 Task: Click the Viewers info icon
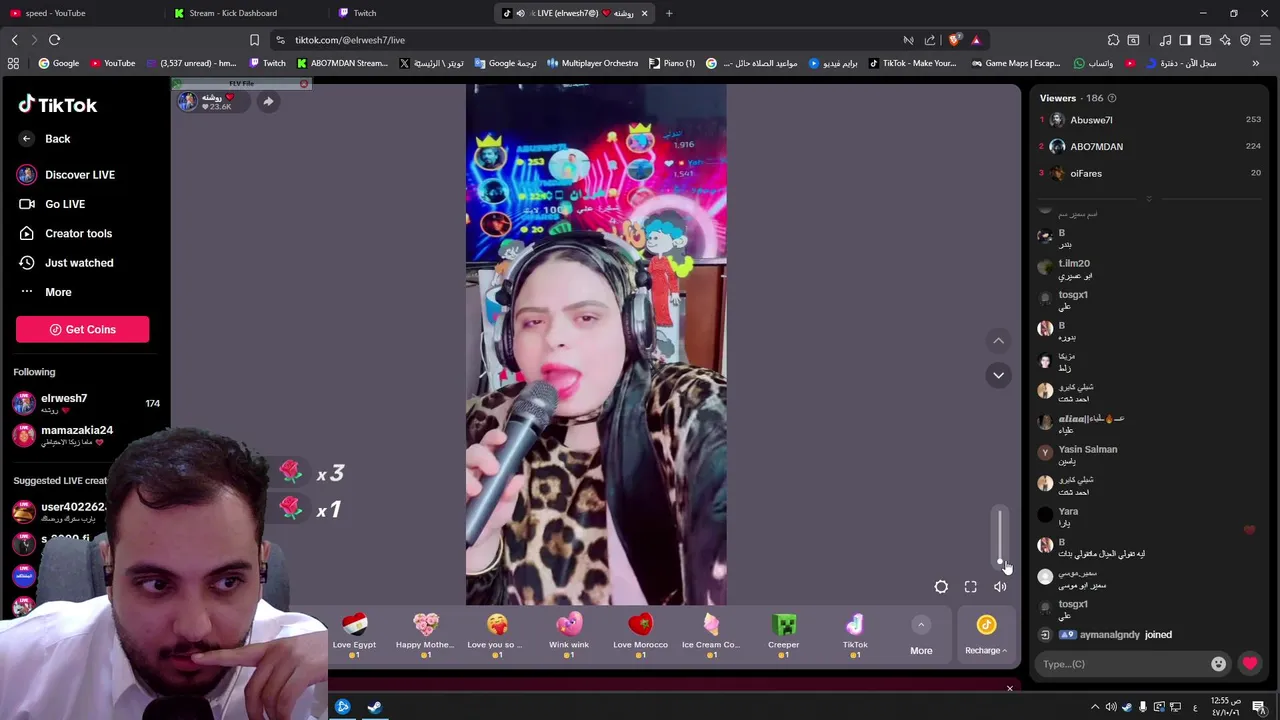tap(1112, 98)
